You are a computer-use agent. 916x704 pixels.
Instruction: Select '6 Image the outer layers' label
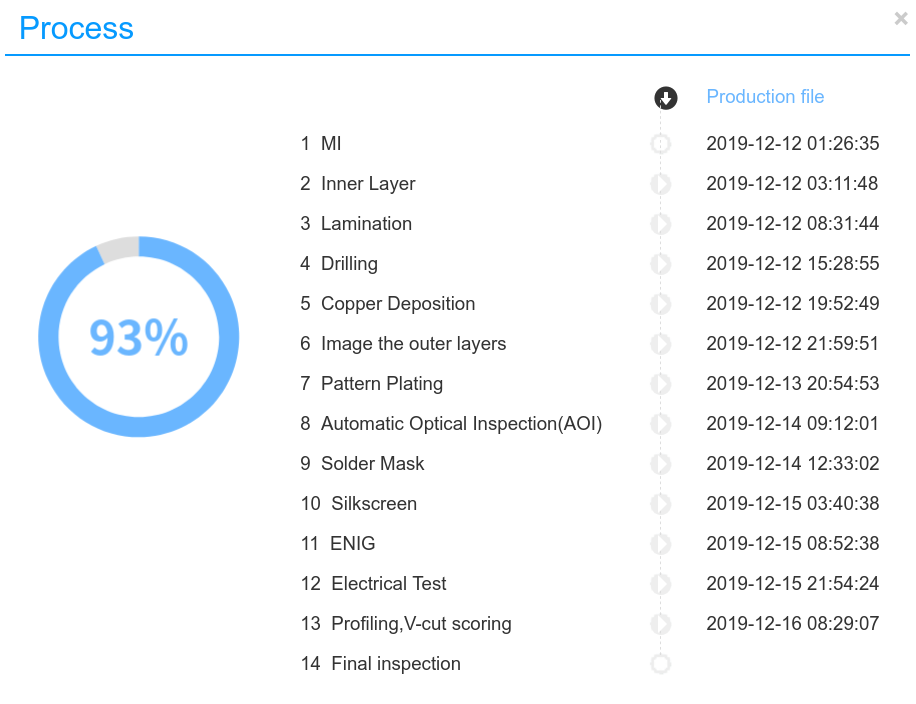[403, 344]
